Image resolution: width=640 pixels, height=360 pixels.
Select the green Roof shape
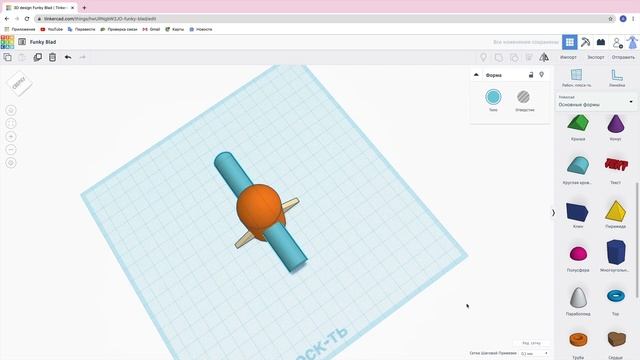click(x=578, y=123)
